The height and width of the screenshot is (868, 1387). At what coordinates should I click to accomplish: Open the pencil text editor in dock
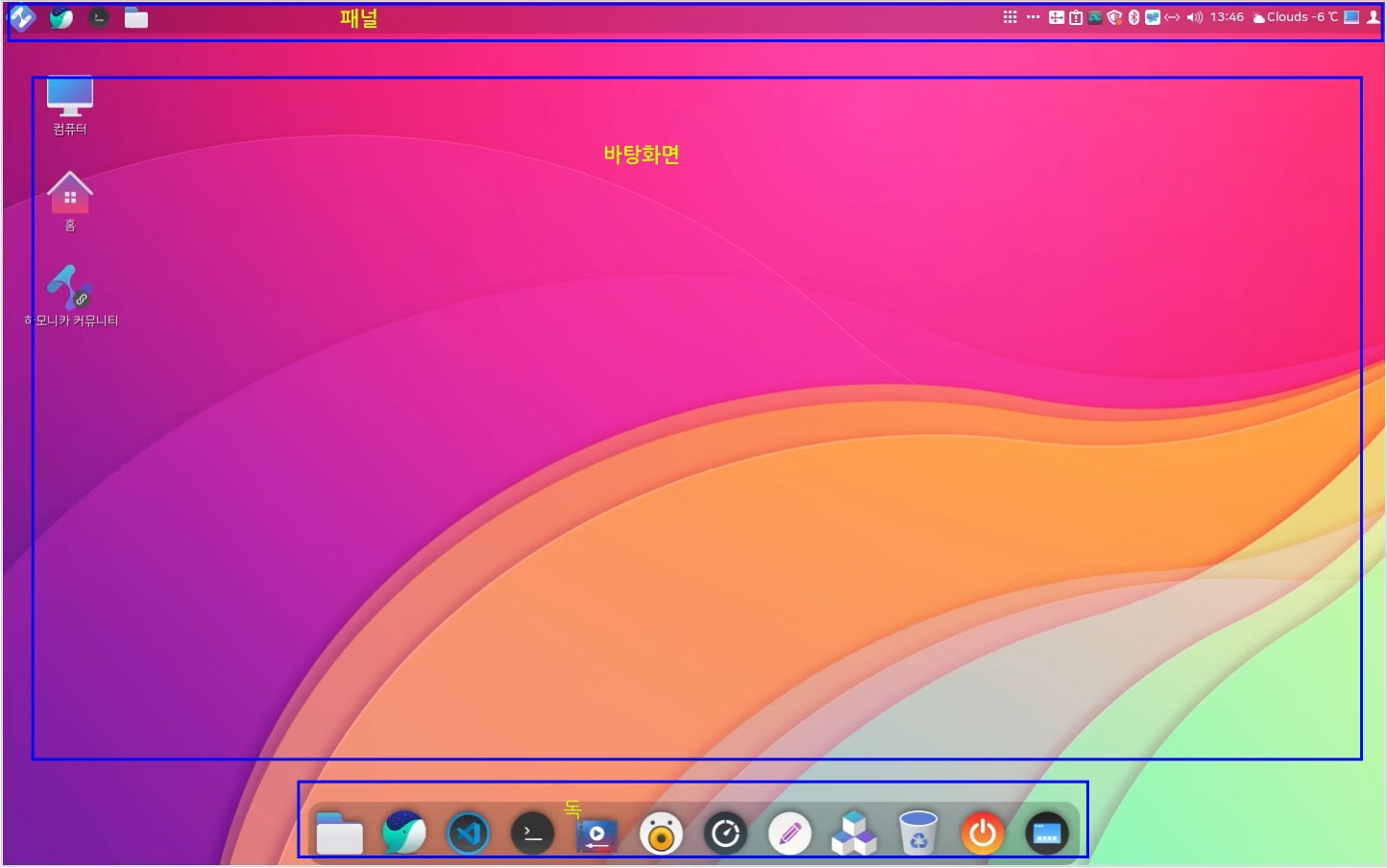click(x=790, y=833)
